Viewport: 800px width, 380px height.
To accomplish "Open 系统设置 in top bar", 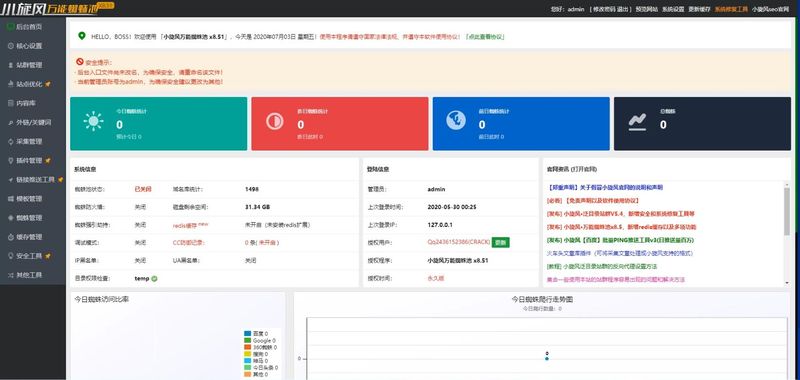I will point(672,9).
